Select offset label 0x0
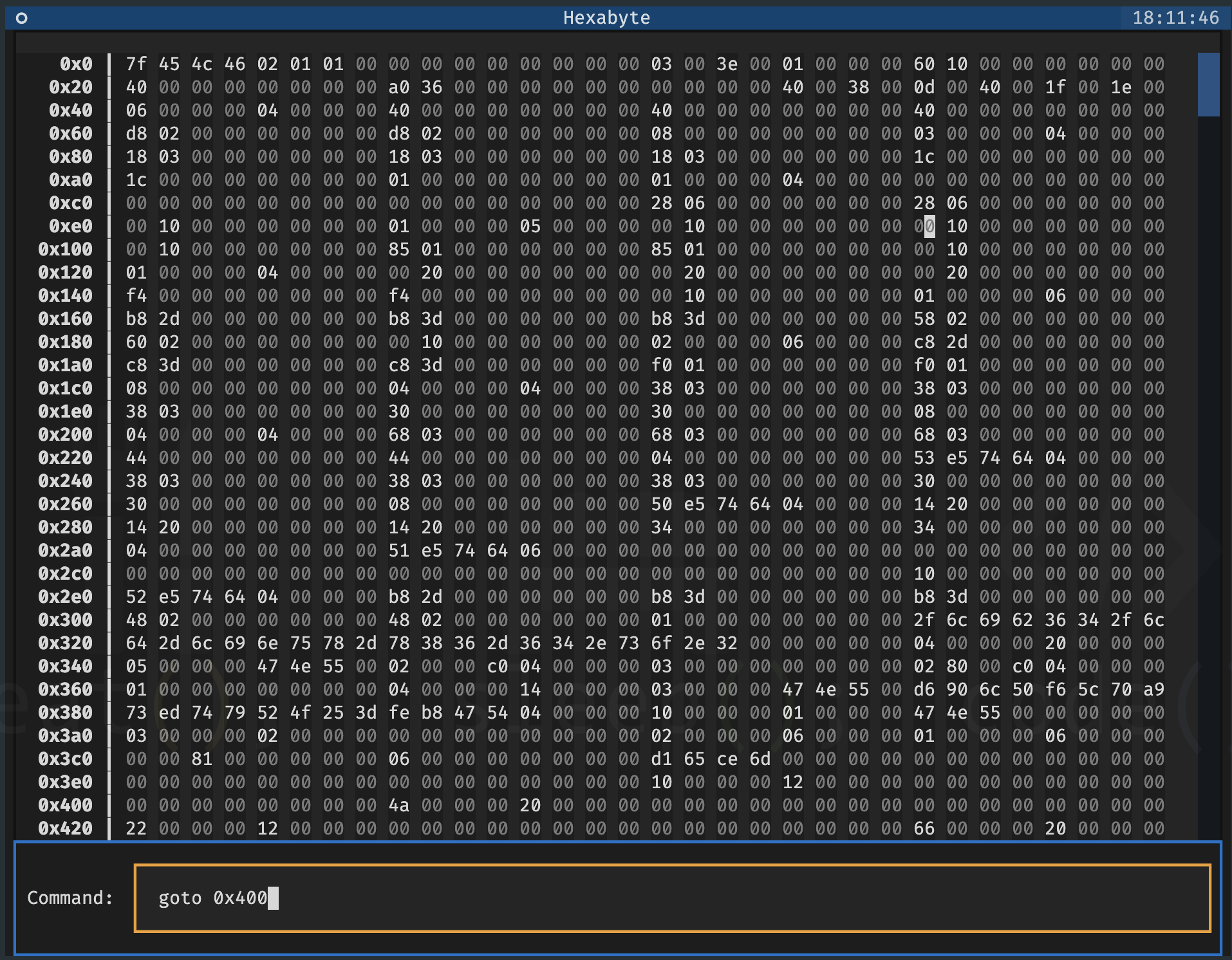The image size is (1232, 960). (77, 64)
